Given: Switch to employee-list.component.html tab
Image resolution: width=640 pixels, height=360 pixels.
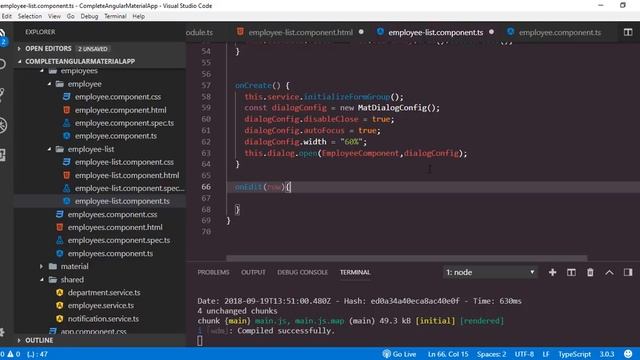Looking at the screenshot, I should (300, 32).
